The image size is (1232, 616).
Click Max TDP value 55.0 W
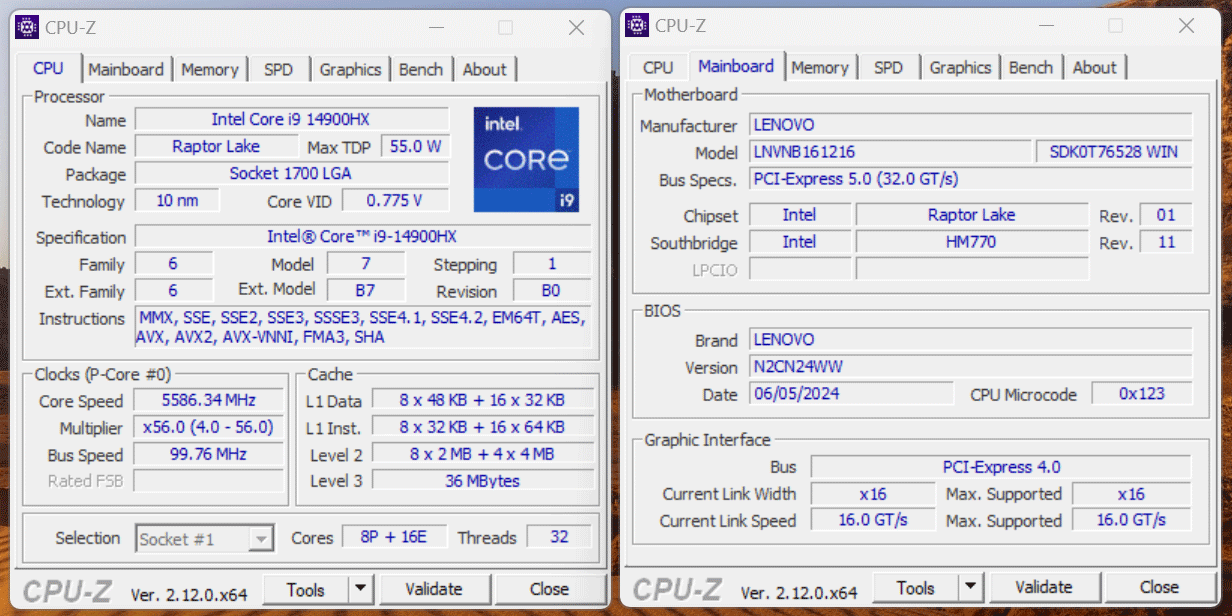(x=415, y=146)
